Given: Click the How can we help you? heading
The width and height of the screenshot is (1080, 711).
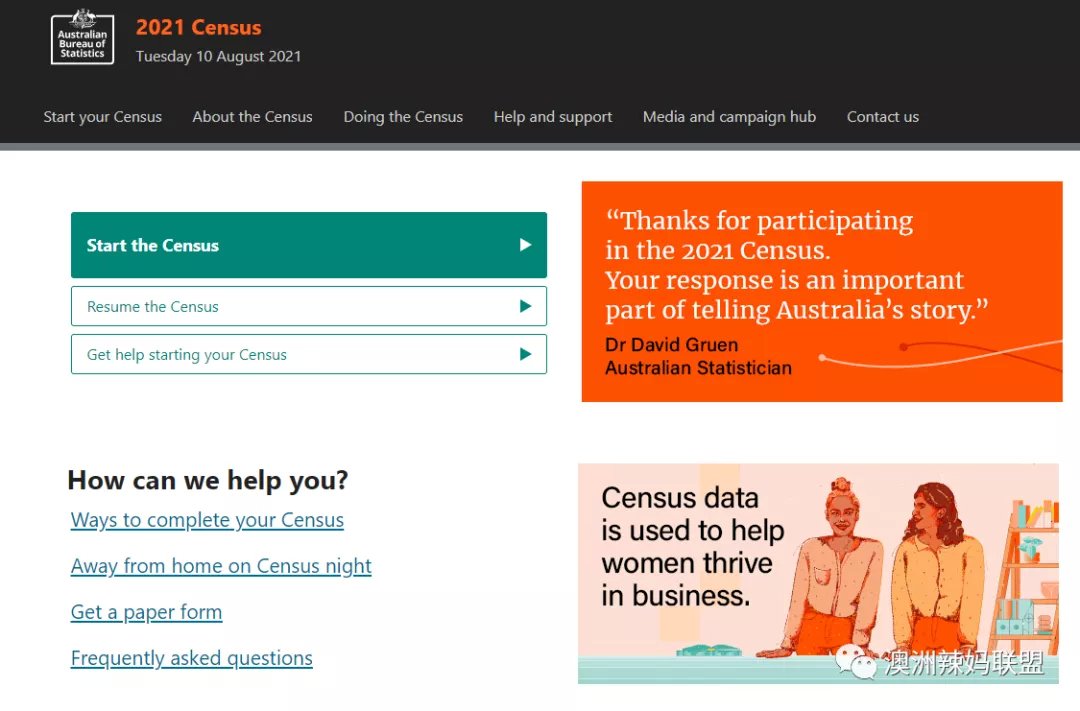Looking at the screenshot, I should [x=208, y=480].
